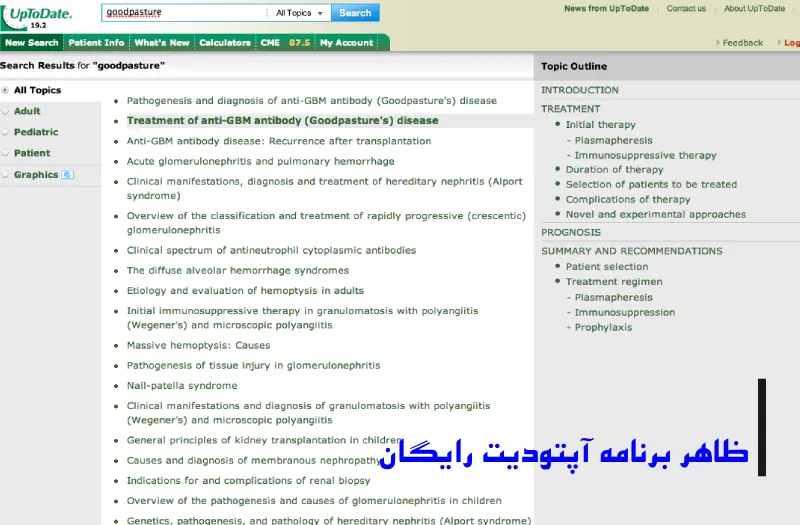The width and height of the screenshot is (800, 525).
Task: Jump to Duration of therapy outline item
Action: point(614,169)
